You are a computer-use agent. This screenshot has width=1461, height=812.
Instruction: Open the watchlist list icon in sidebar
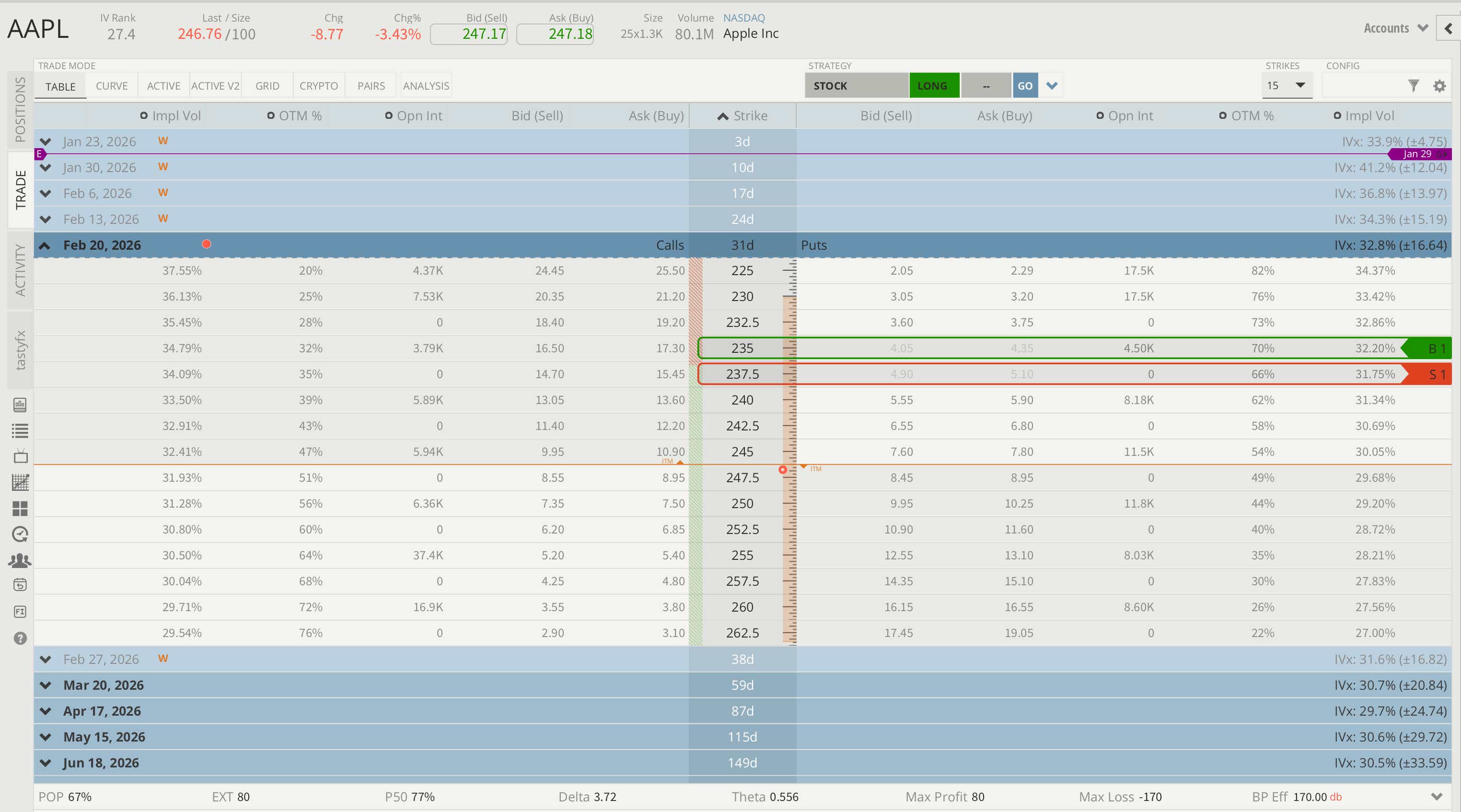(20, 431)
